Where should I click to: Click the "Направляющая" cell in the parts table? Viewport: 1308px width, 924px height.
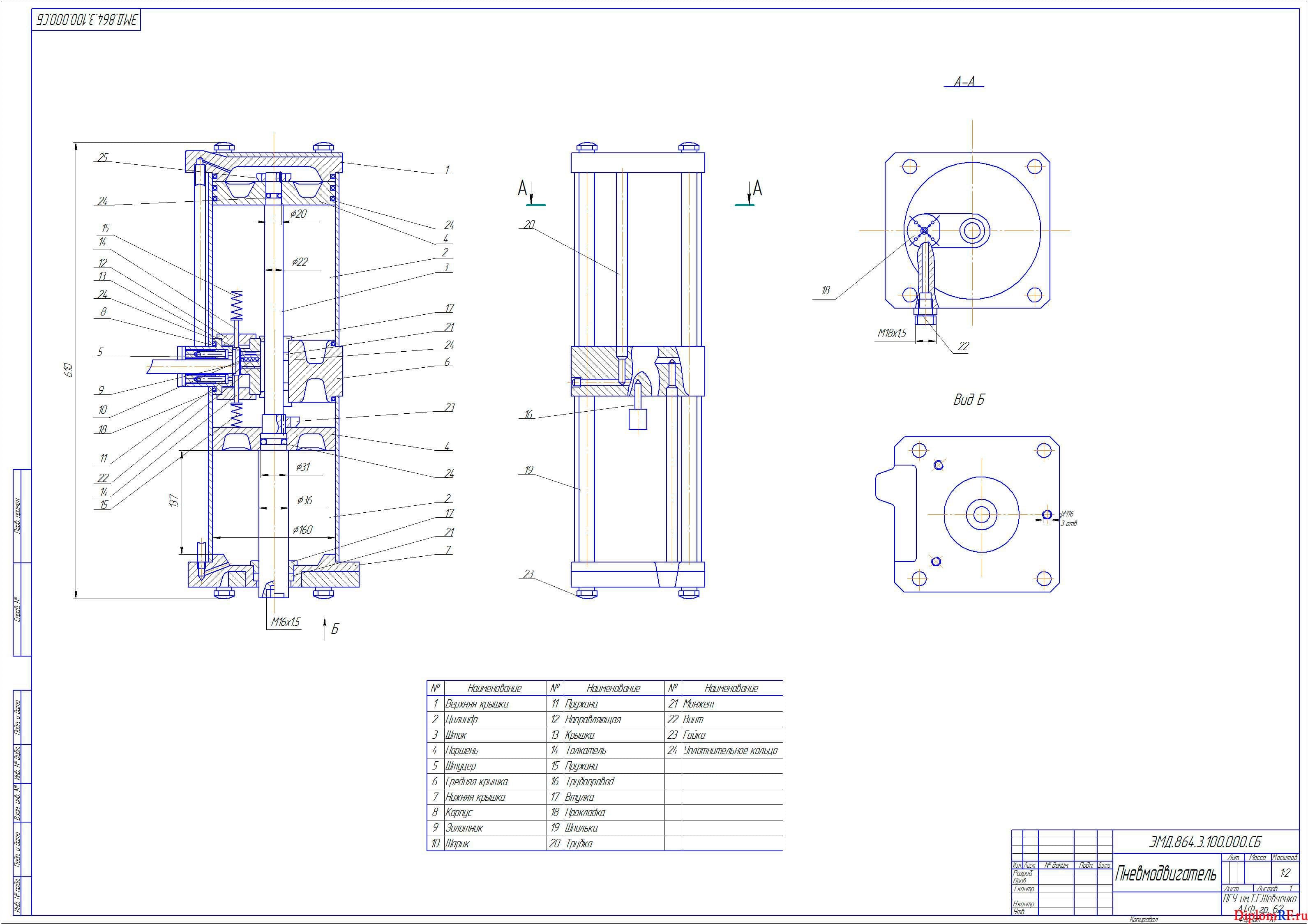tap(593, 719)
